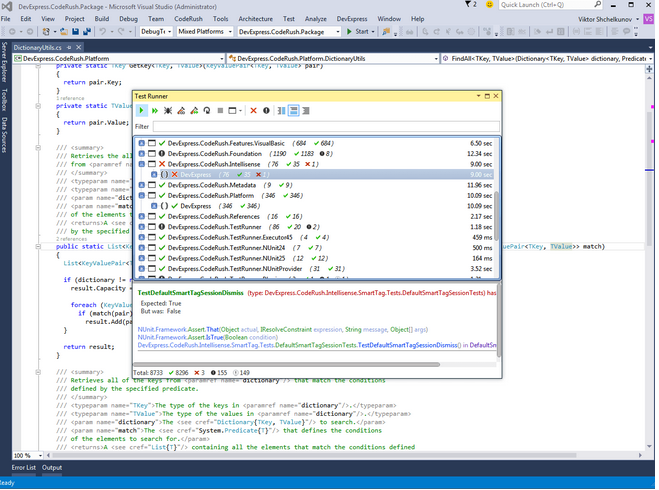Screen dimensions: 659x490
Task: Expand the DevExpress.CodeRush.Features.VisualBasic node
Action: pos(142,143)
